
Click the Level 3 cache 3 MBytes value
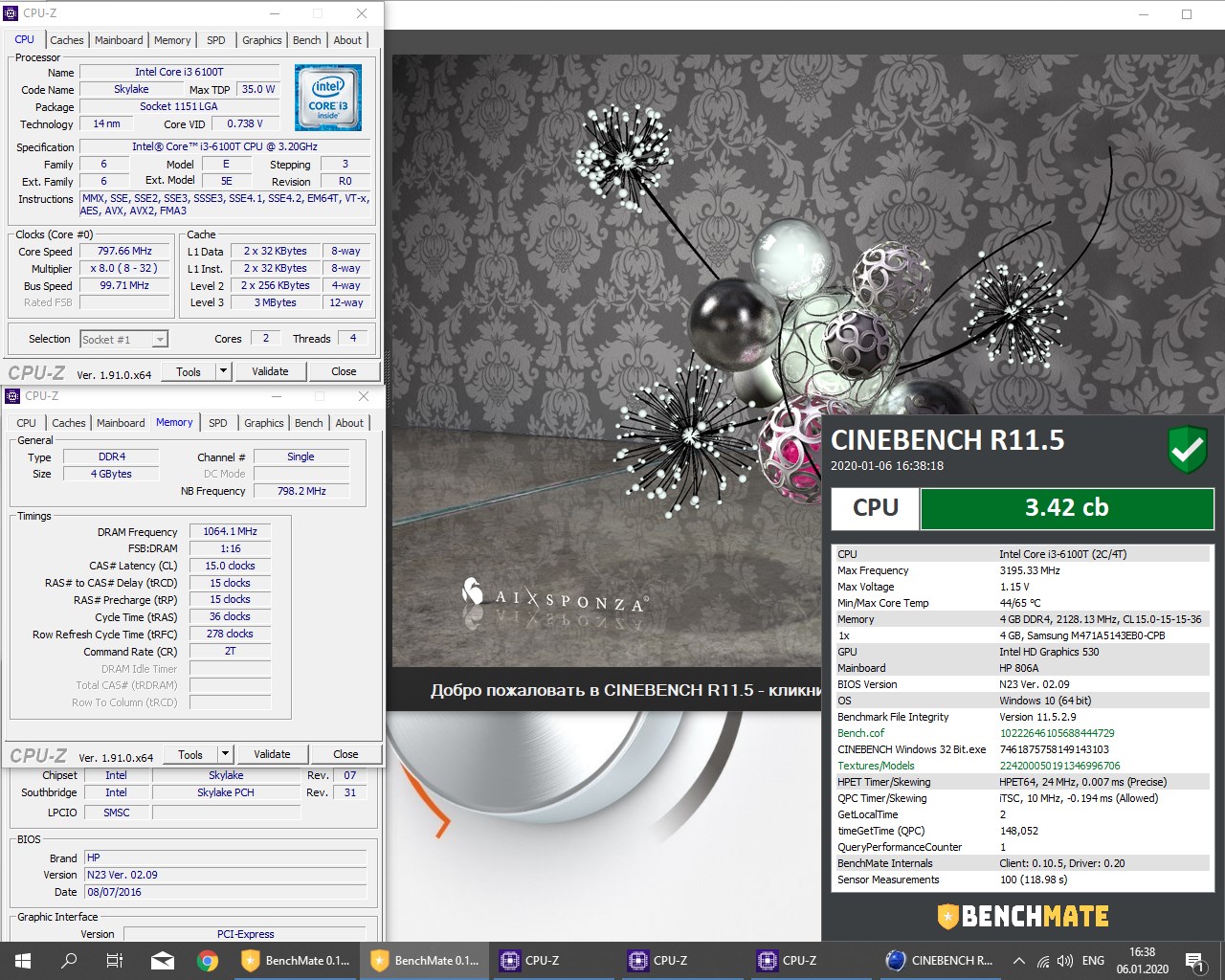[x=276, y=302]
